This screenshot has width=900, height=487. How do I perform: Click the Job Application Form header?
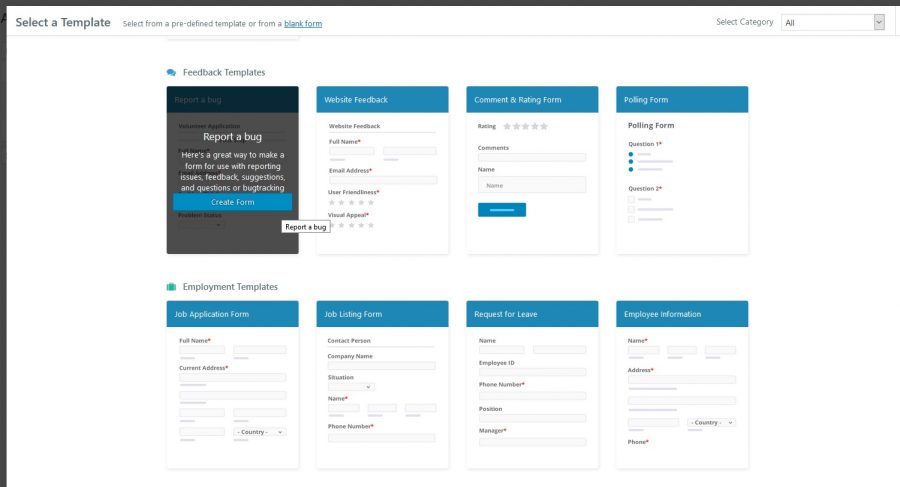point(232,314)
